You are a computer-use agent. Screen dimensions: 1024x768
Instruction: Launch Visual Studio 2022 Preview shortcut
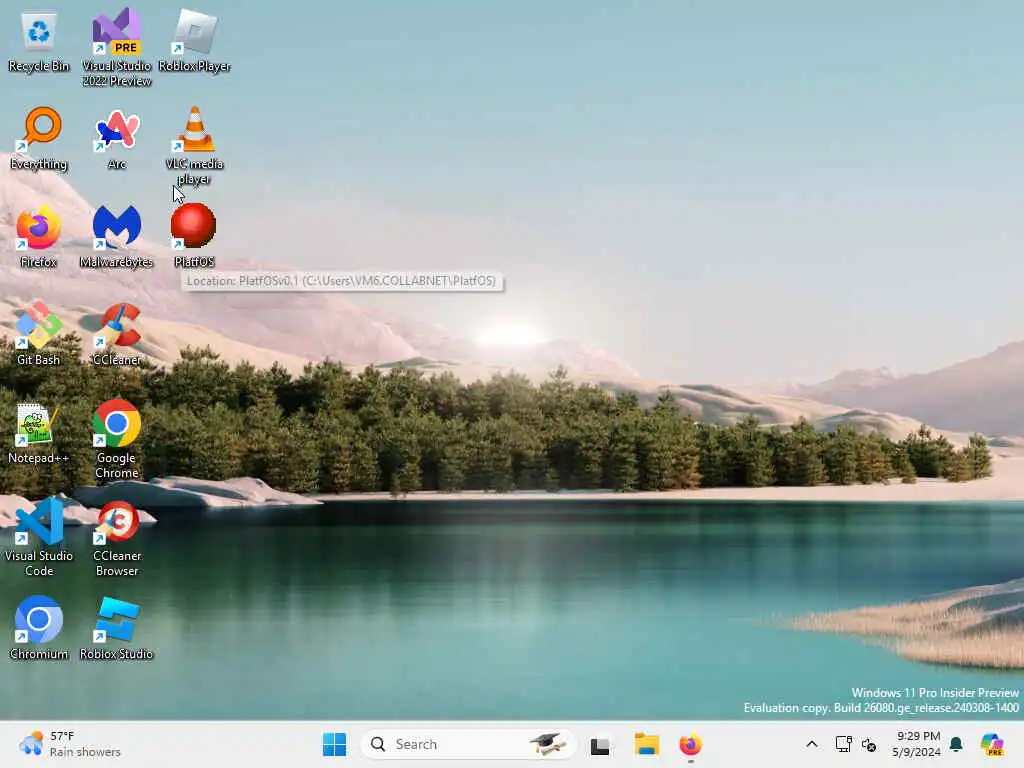[116, 47]
